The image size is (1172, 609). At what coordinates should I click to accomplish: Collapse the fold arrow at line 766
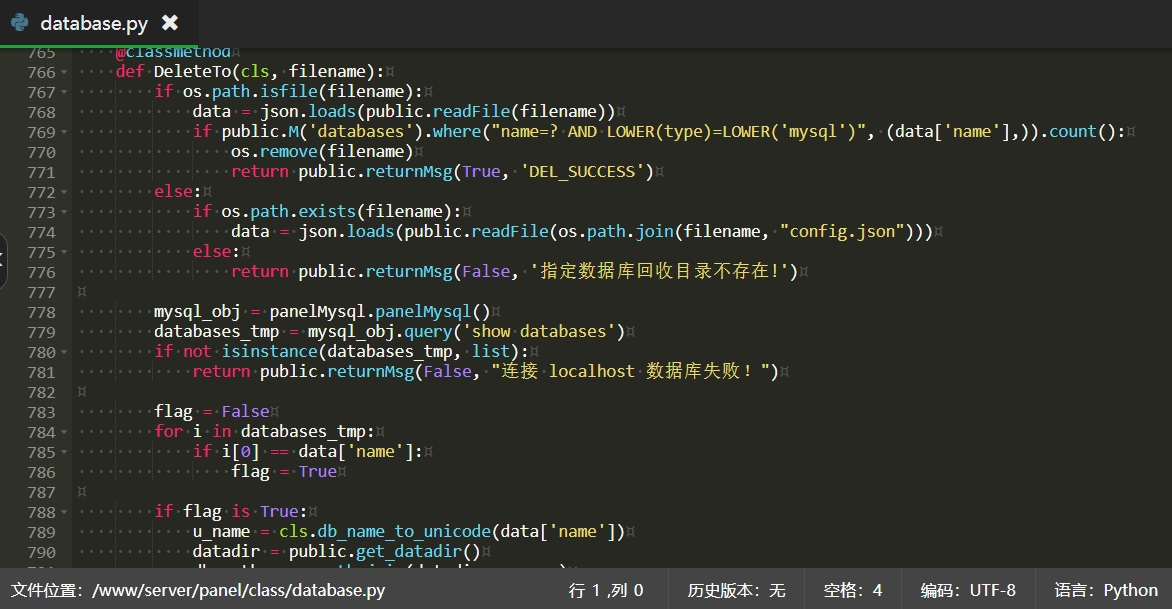(x=64, y=72)
